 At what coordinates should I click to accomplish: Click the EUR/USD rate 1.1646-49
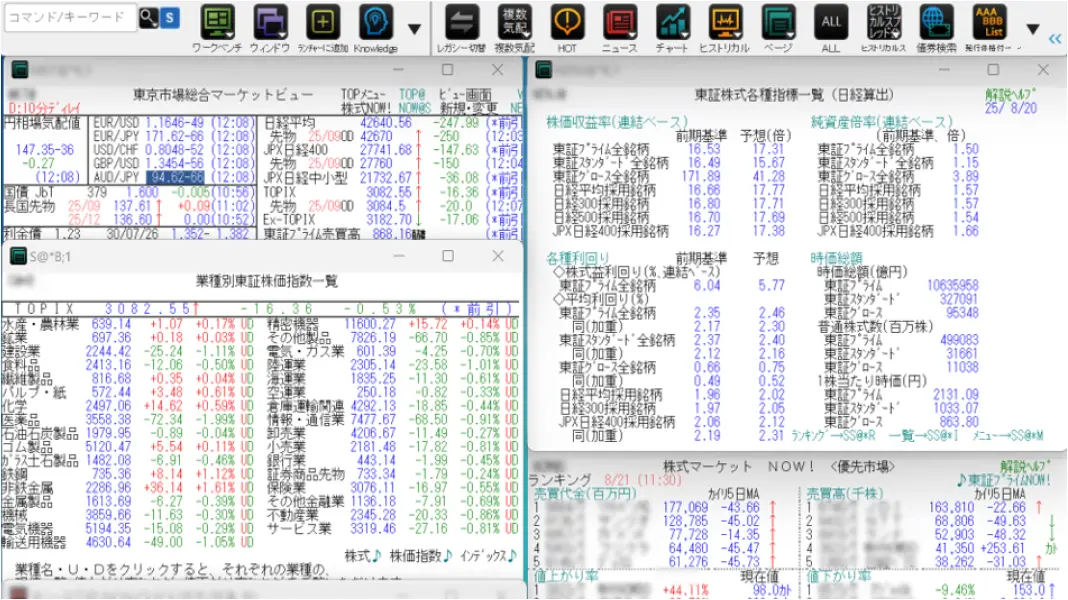(x=174, y=123)
